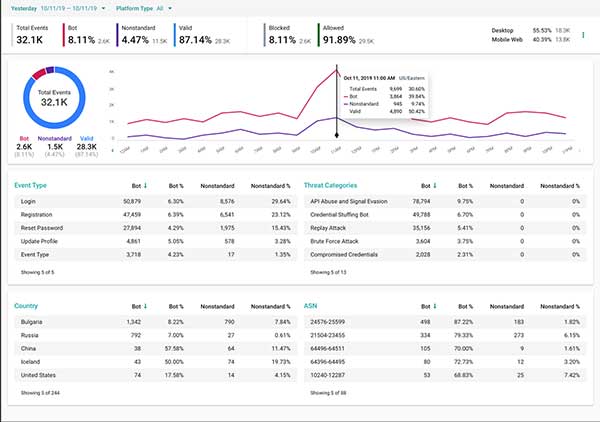
Task: Open the three-dot options menu
Action: (582, 35)
